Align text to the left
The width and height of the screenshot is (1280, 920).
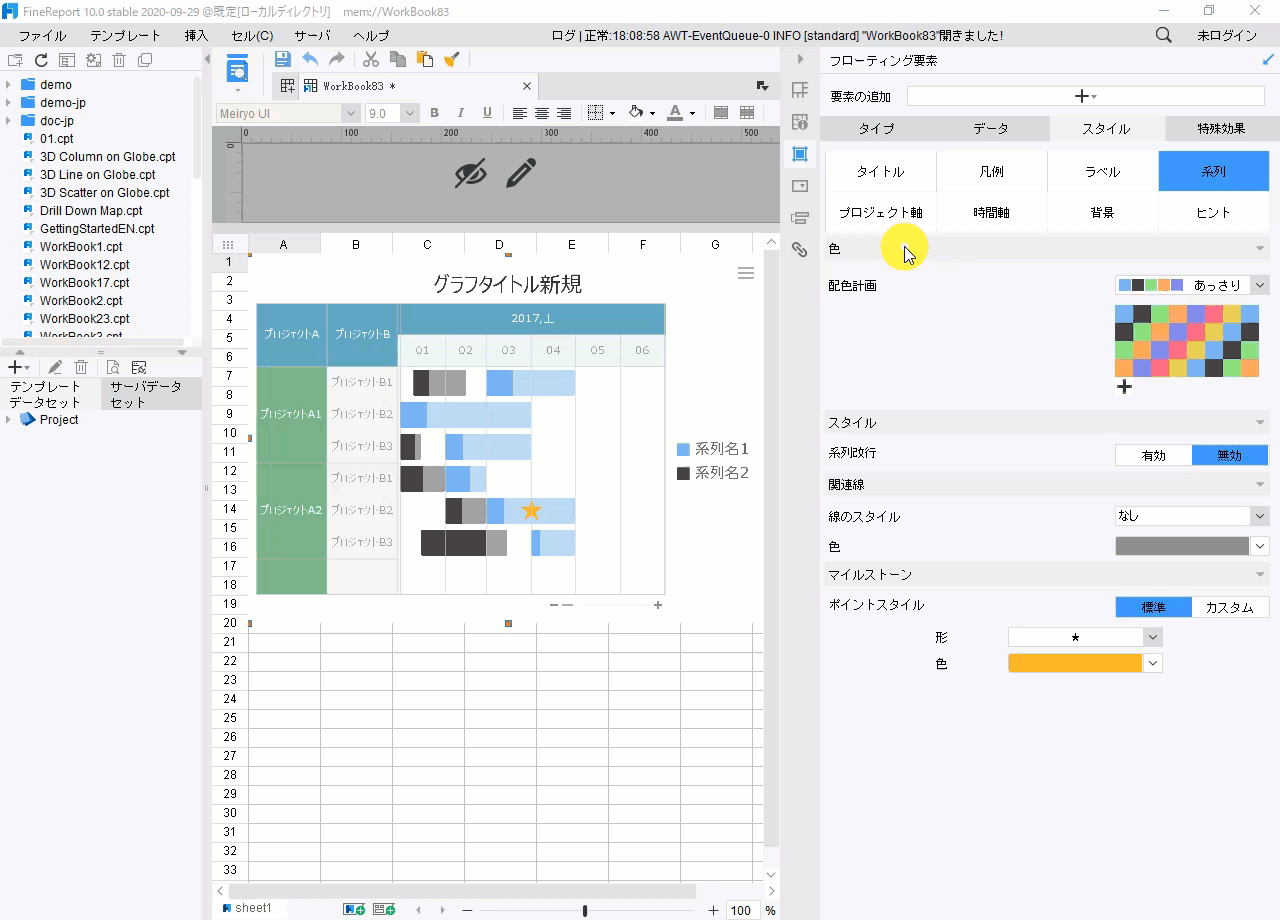(520, 113)
